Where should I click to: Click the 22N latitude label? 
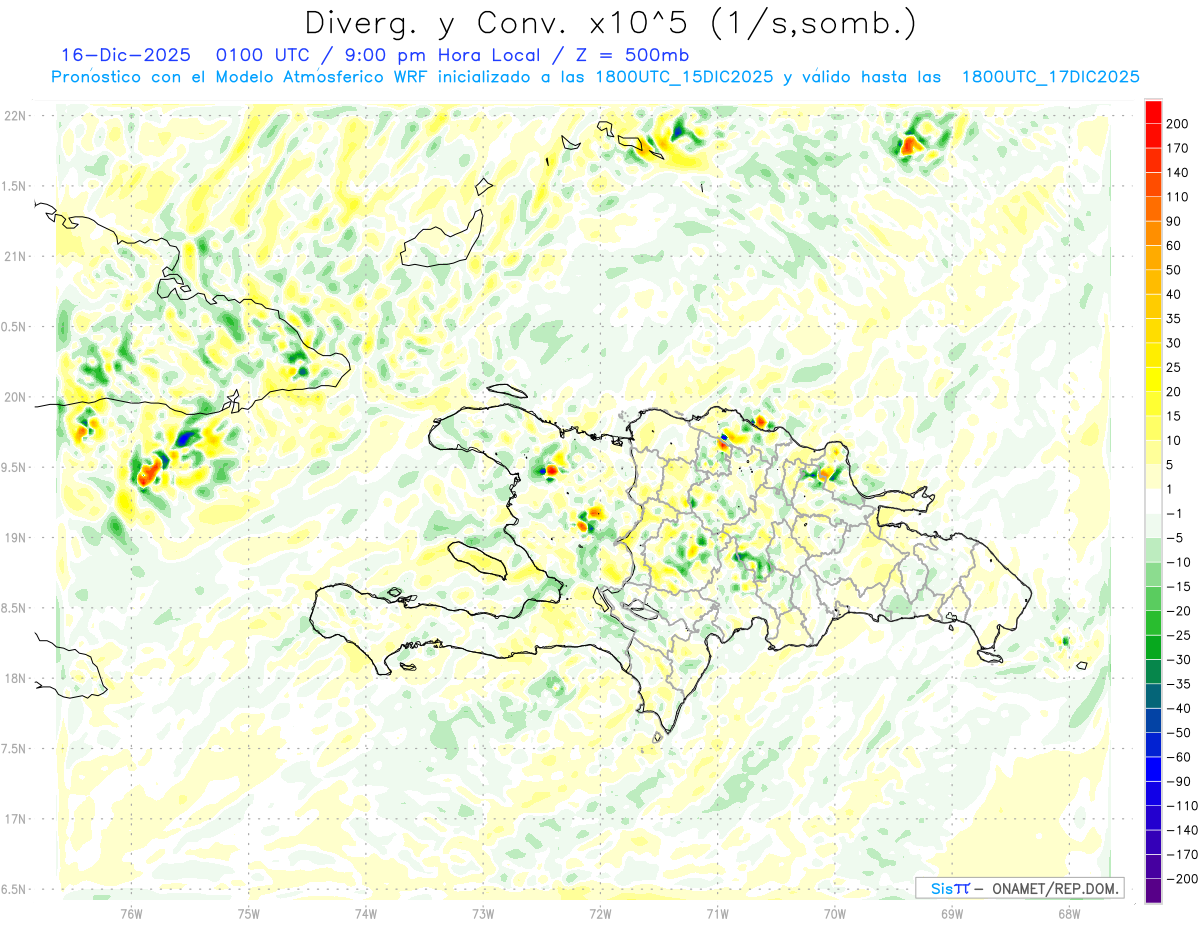[x=15, y=116]
